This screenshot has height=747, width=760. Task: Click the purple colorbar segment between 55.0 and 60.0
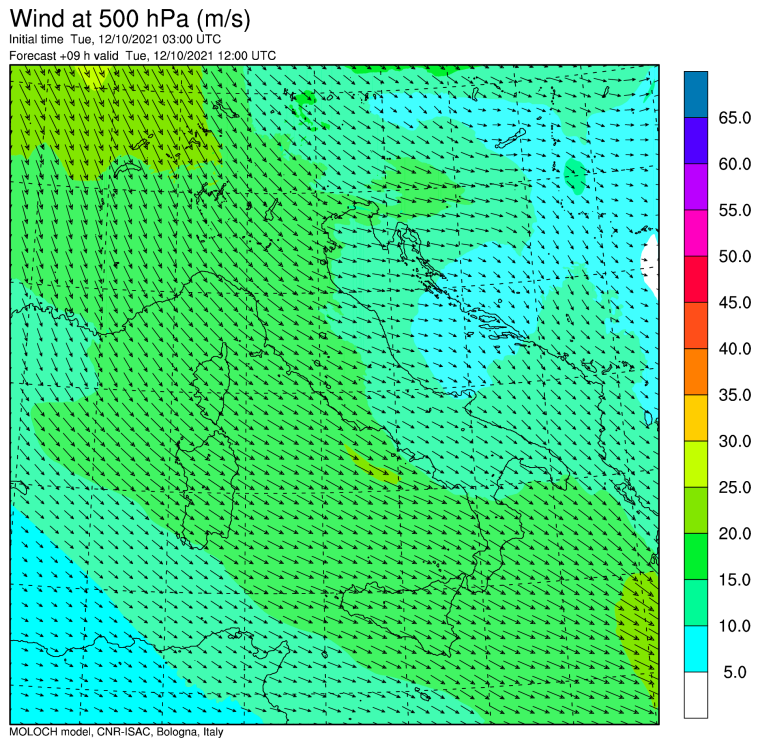pos(696,187)
